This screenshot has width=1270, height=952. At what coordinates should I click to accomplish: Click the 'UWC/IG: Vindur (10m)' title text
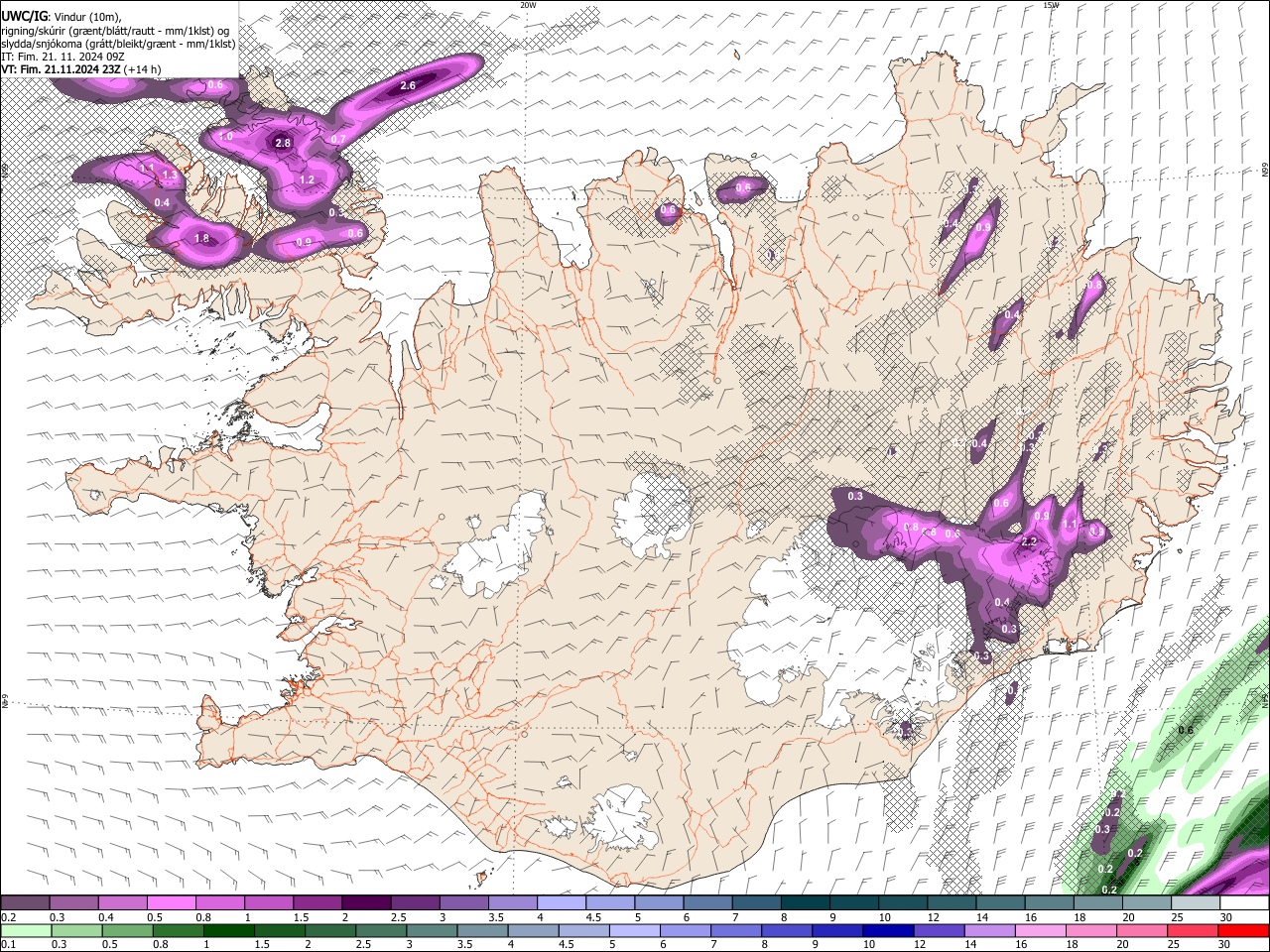pyautogui.click(x=62, y=17)
